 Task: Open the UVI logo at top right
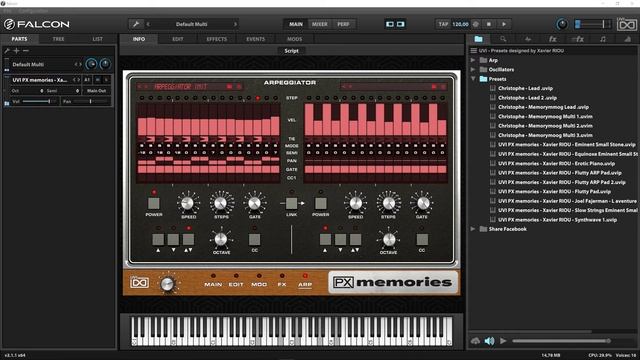click(x=627, y=24)
